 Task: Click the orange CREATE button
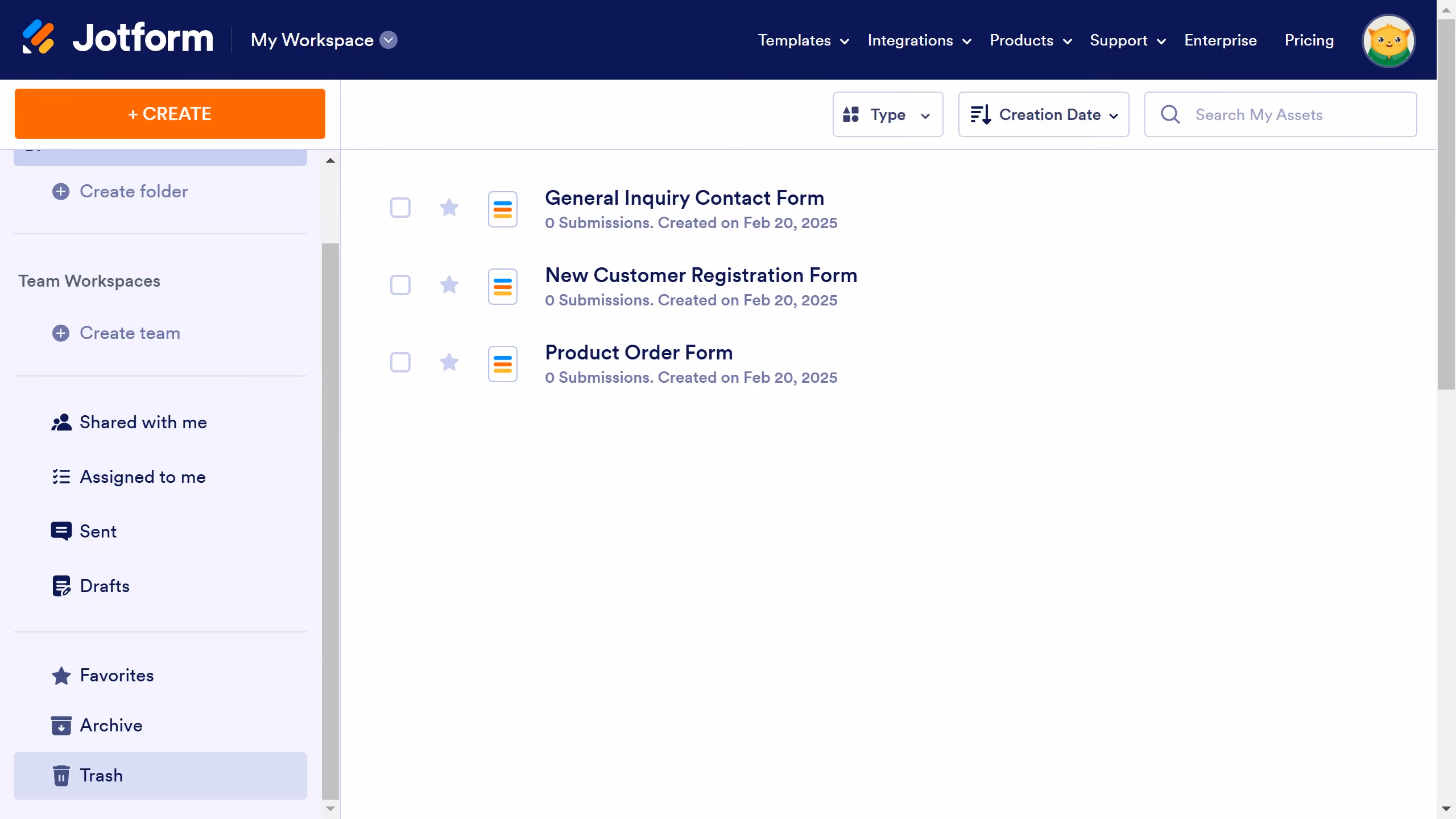(x=170, y=114)
